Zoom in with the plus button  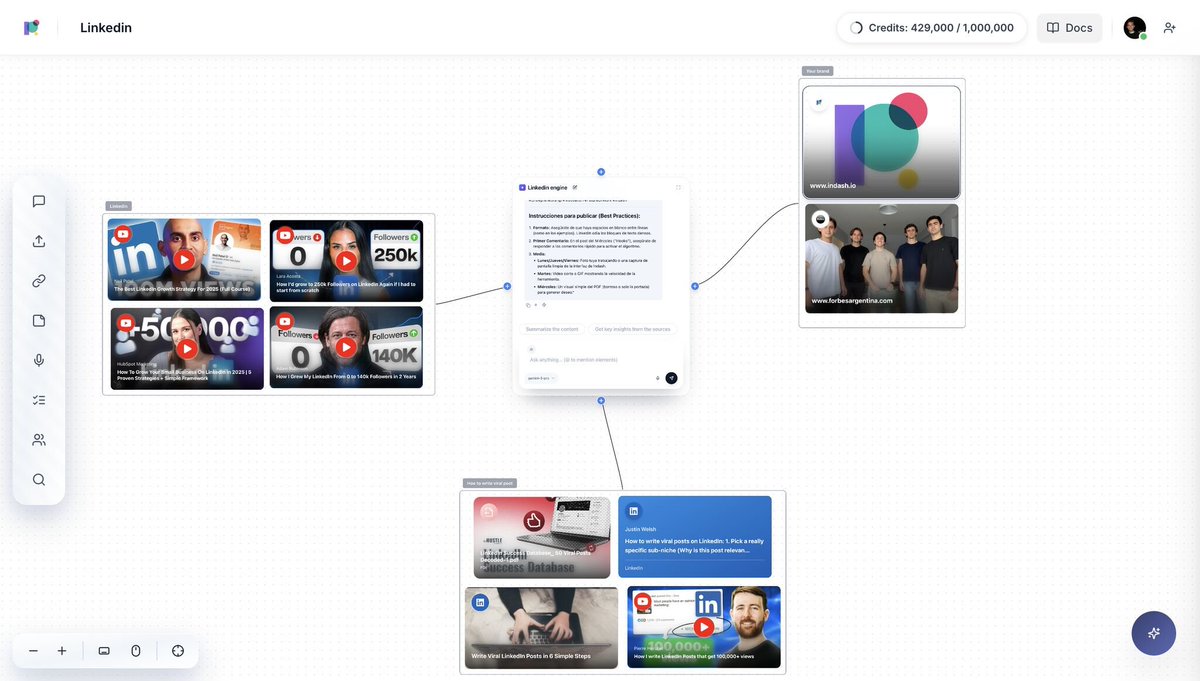pos(62,651)
